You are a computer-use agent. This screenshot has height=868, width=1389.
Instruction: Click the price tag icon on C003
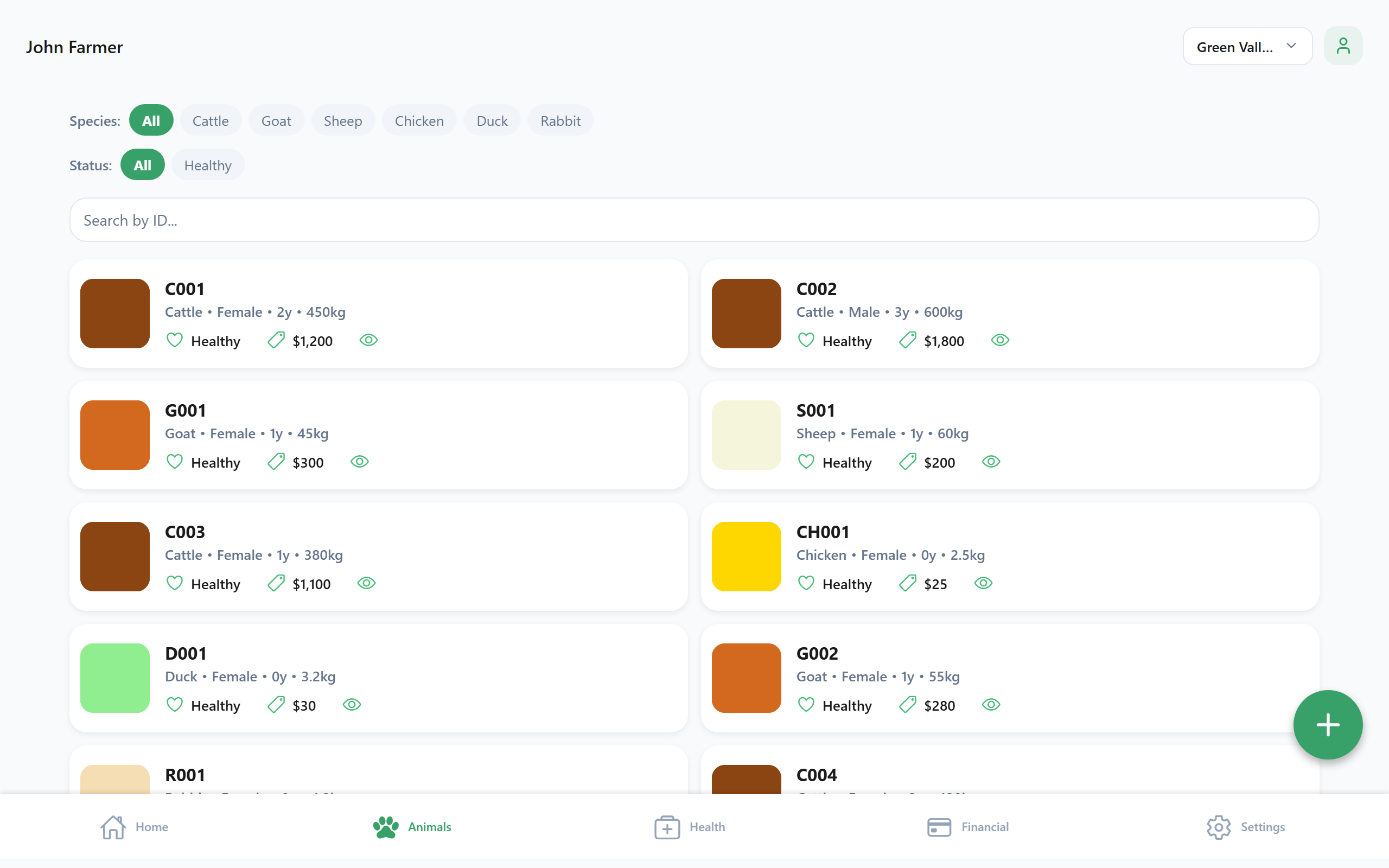click(x=276, y=583)
